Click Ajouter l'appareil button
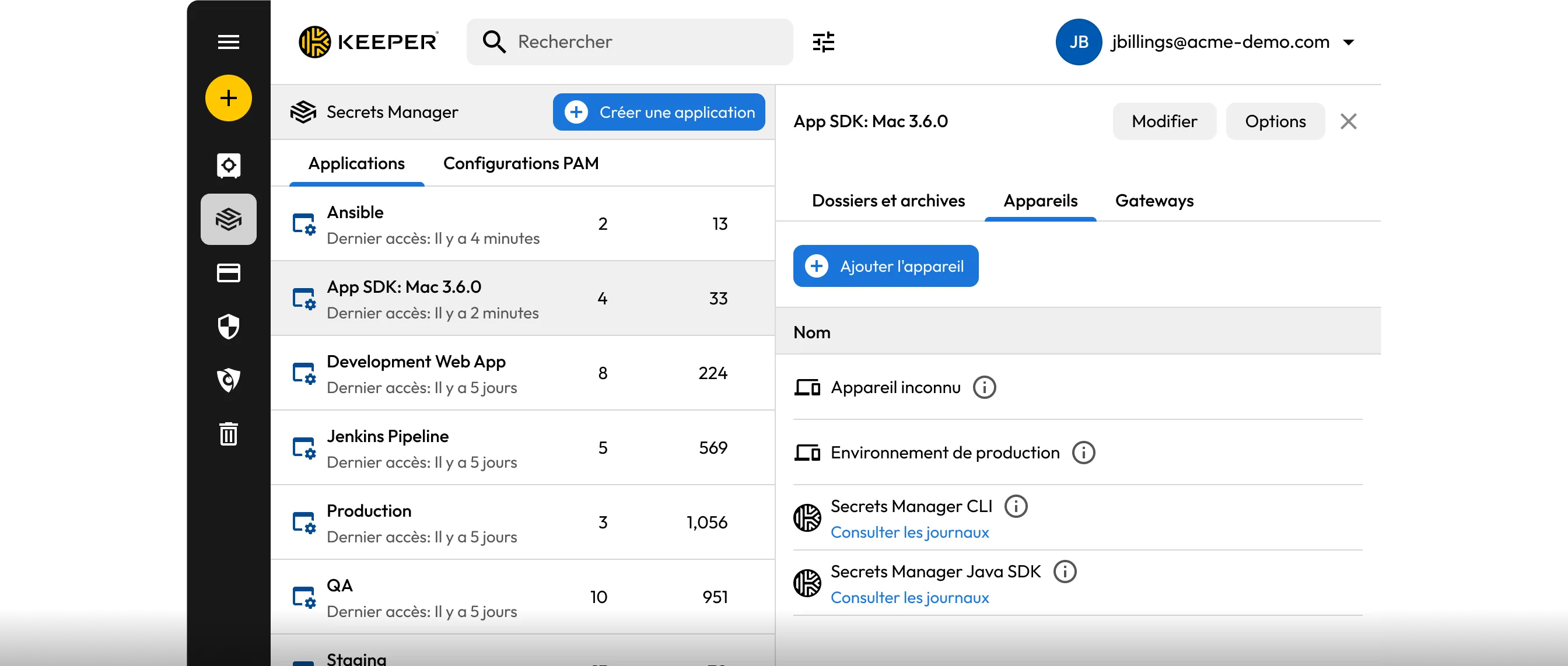1568x666 pixels. pos(885,266)
